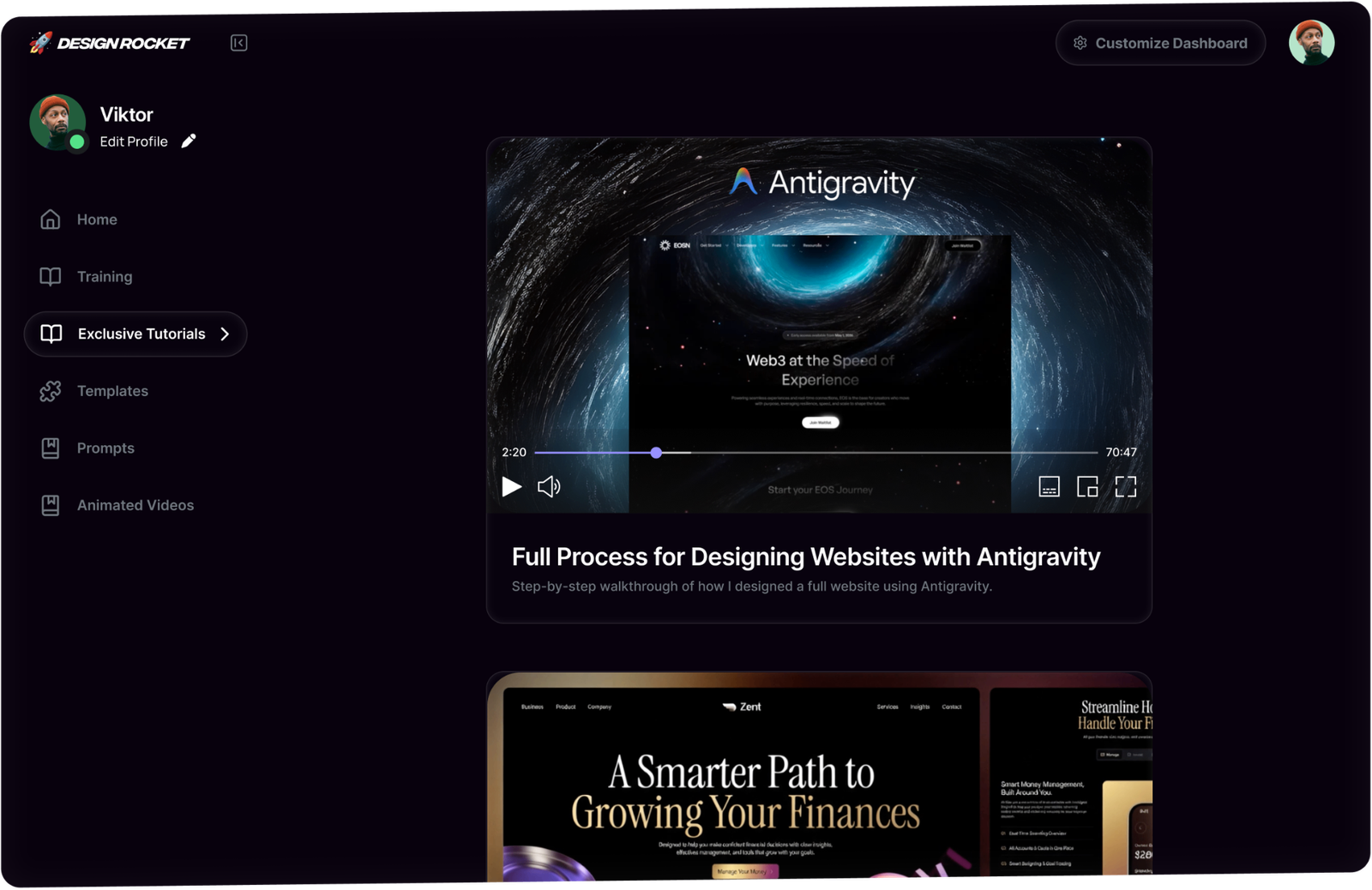This screenshot has height=890, width=1372.
Task: Click the 'Full Process for Designing Websites' title
Action: [x=806, y=556]
